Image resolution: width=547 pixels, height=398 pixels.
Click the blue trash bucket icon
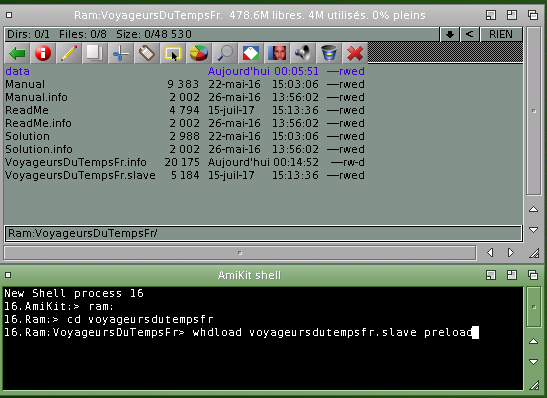(x=329, y=53)
